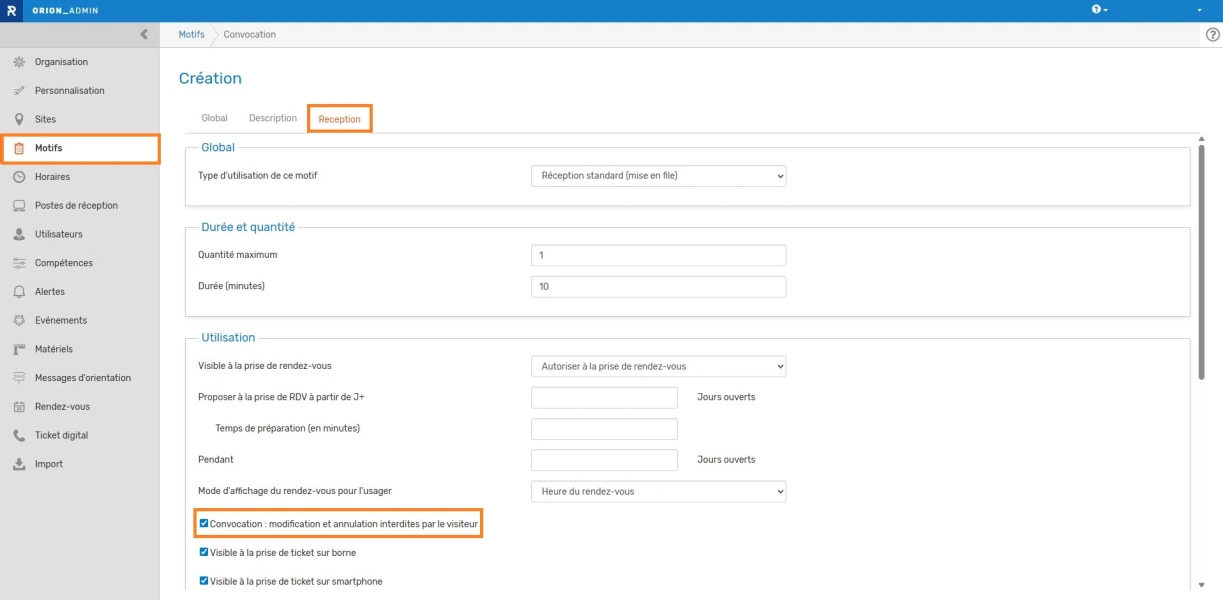Viewport: 1223px width, 600px height.
Task: Click the Sites location pin icon
Action: [x=18, y=119]
